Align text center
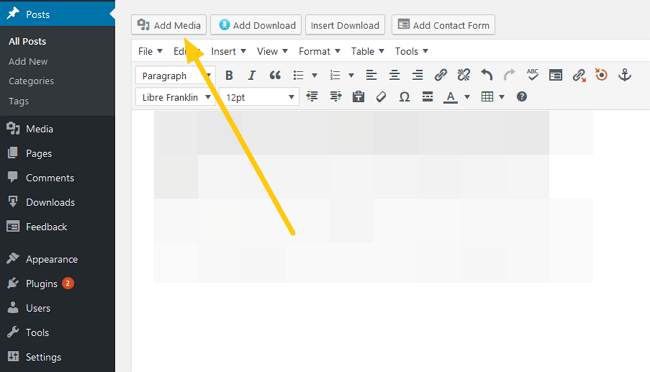This screenshot has height=372, width=650. pos(394,75)
